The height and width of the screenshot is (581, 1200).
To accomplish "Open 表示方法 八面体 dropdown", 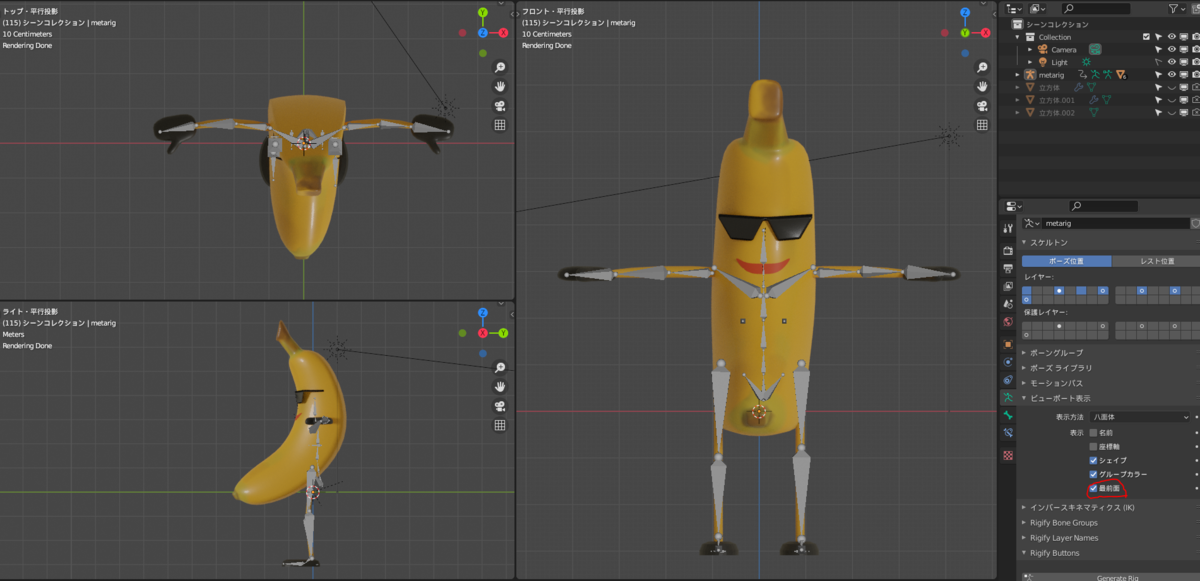I will [1141, 417].
